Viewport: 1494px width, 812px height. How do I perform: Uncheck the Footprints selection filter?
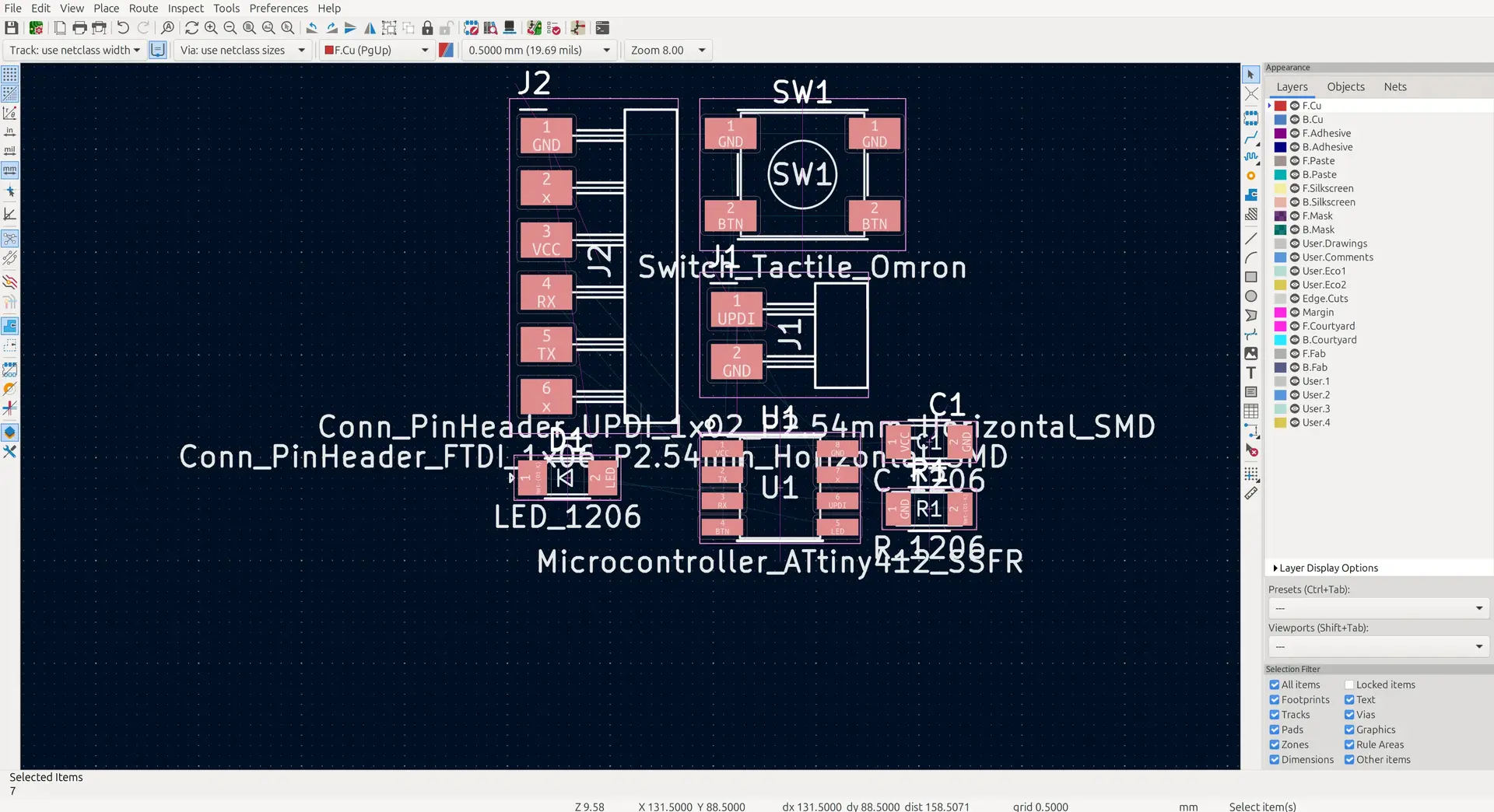[x=1275, y=700]
